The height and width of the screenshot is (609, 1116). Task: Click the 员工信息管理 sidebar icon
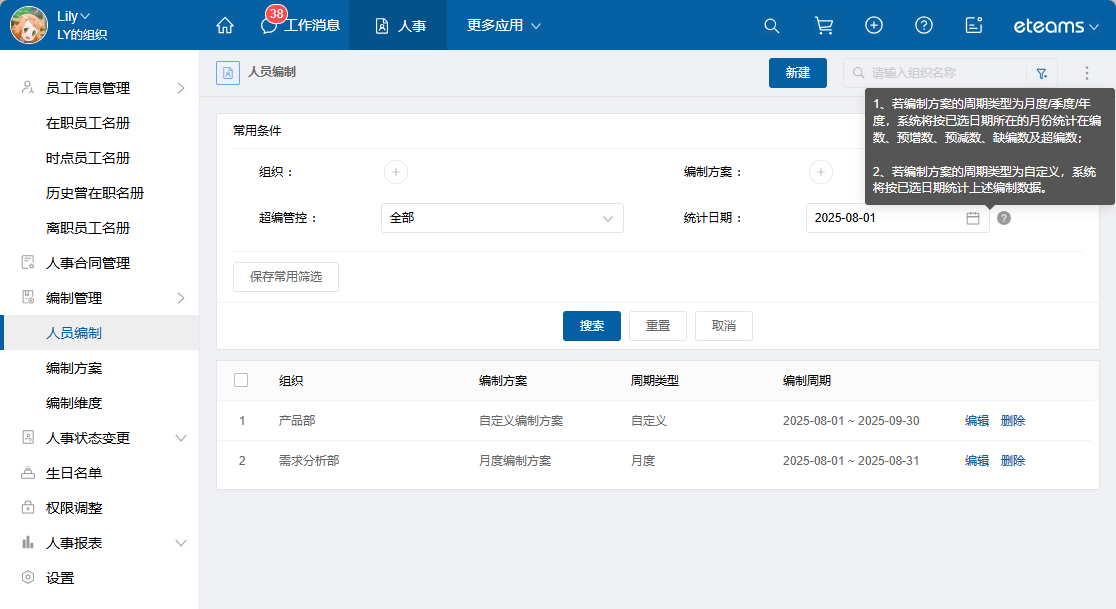[28, 88]
